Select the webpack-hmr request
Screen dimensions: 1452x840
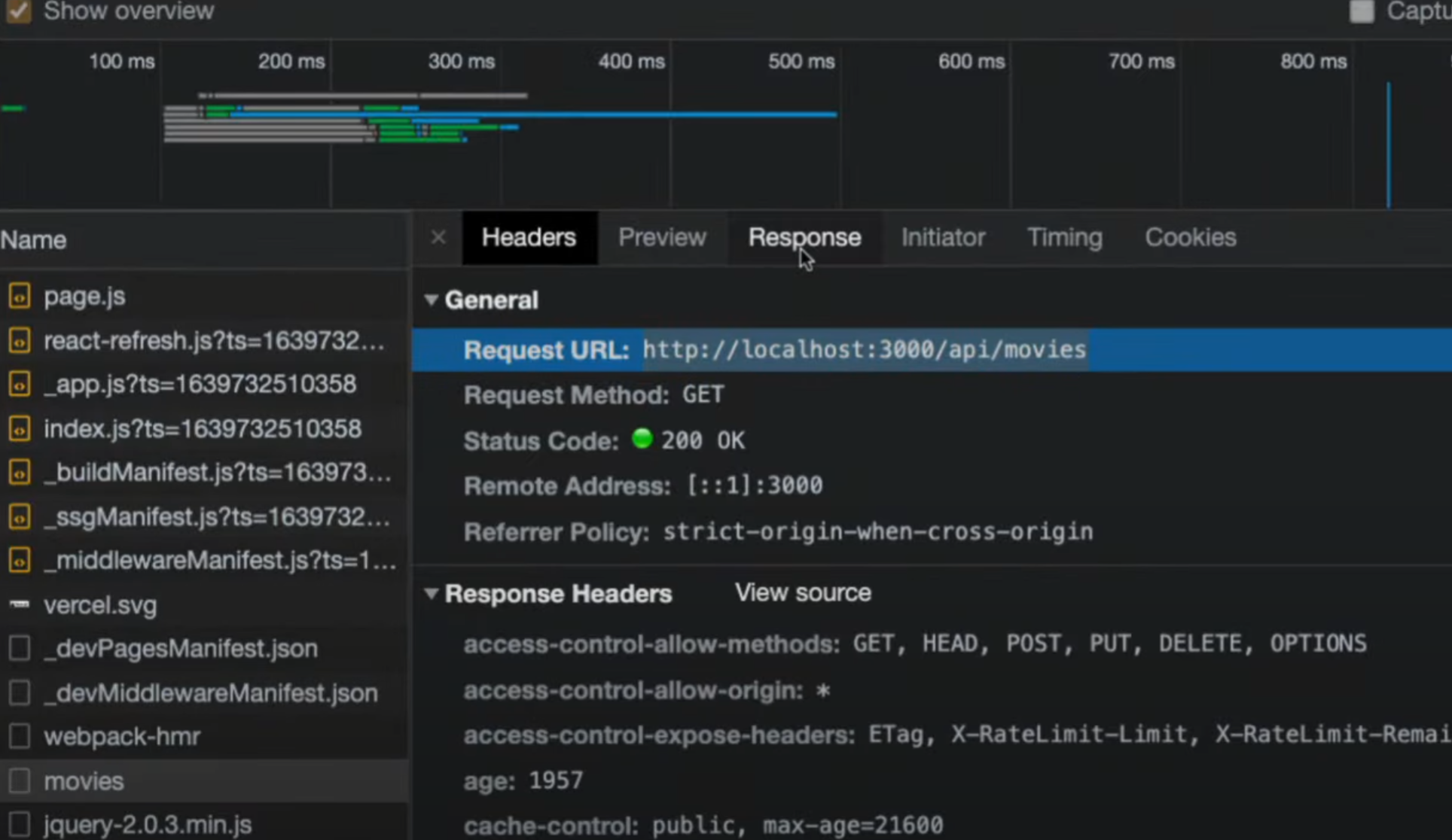pyautogui.click(x=121, y=736)
